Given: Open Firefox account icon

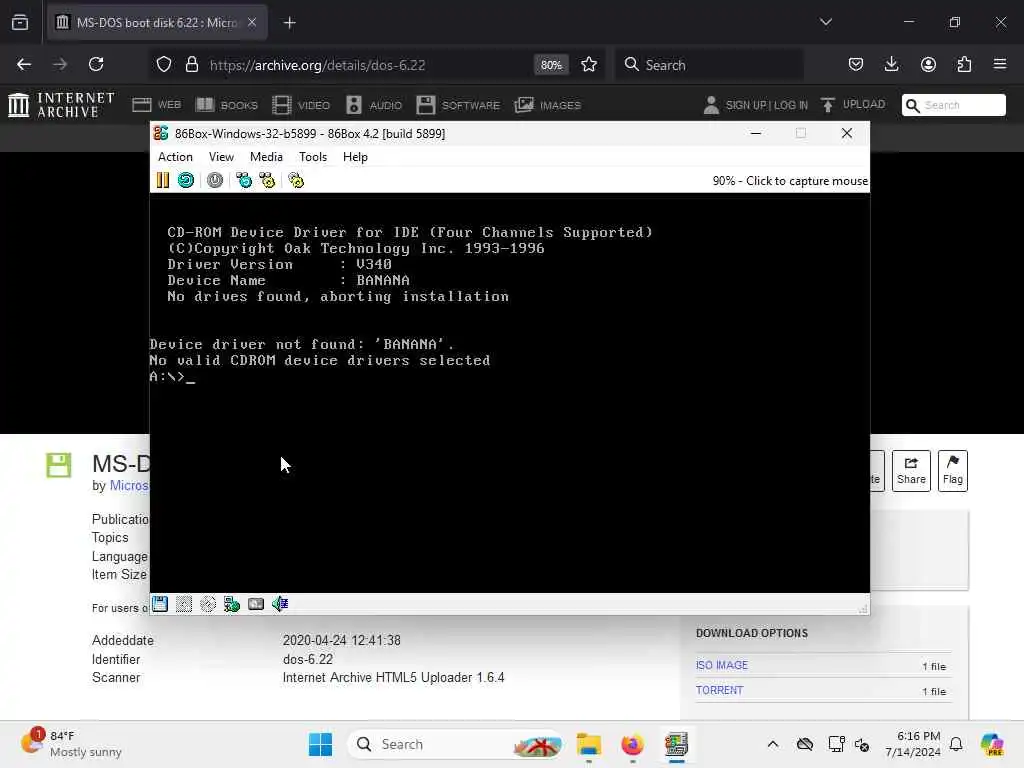Looking at the screenshot, I should click(x=928, y=65).
